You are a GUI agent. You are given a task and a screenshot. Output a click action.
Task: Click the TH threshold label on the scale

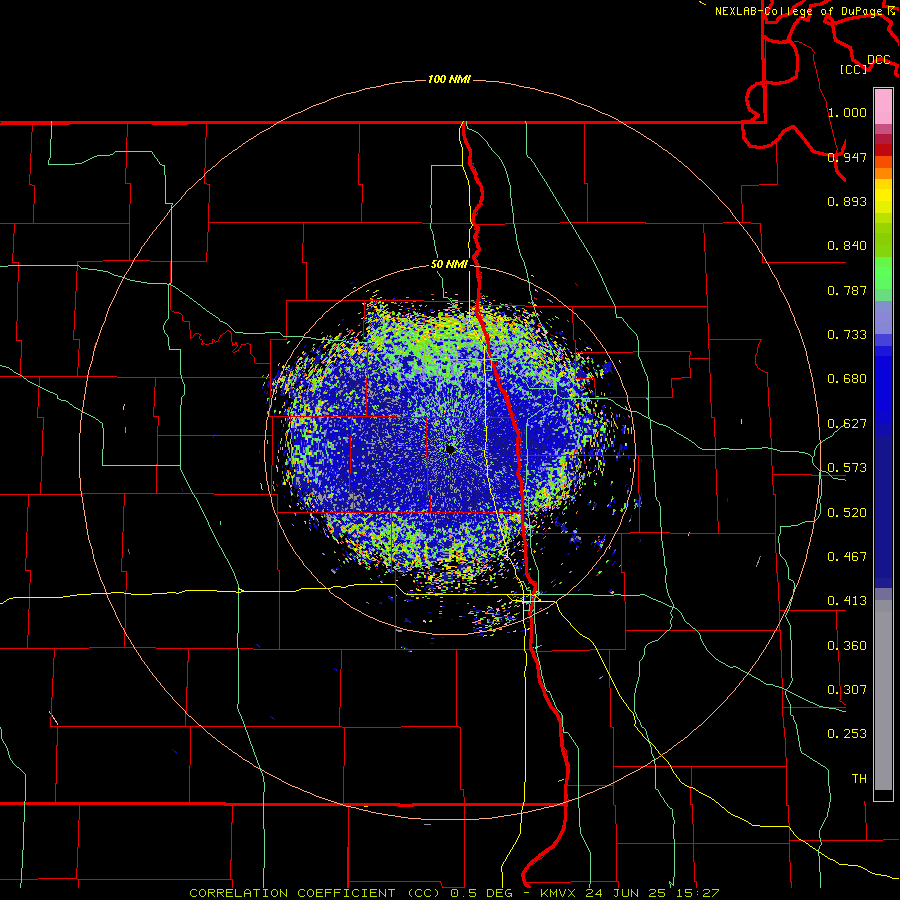pos(859,779)
